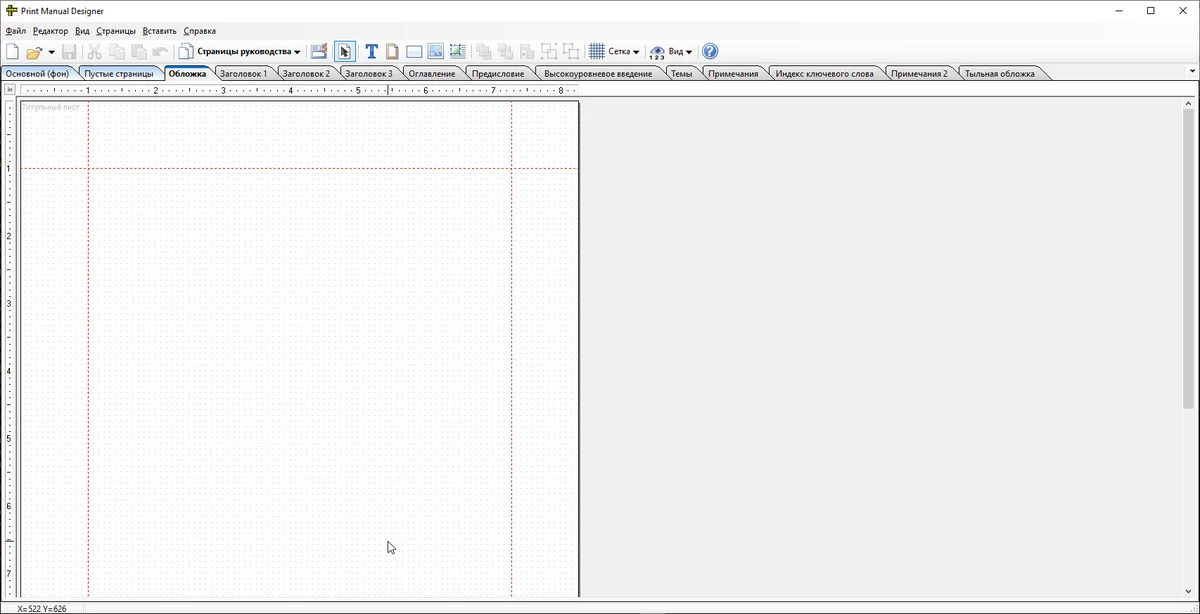
Task: Click the Undo arrow icon
Action: [160, 51]
